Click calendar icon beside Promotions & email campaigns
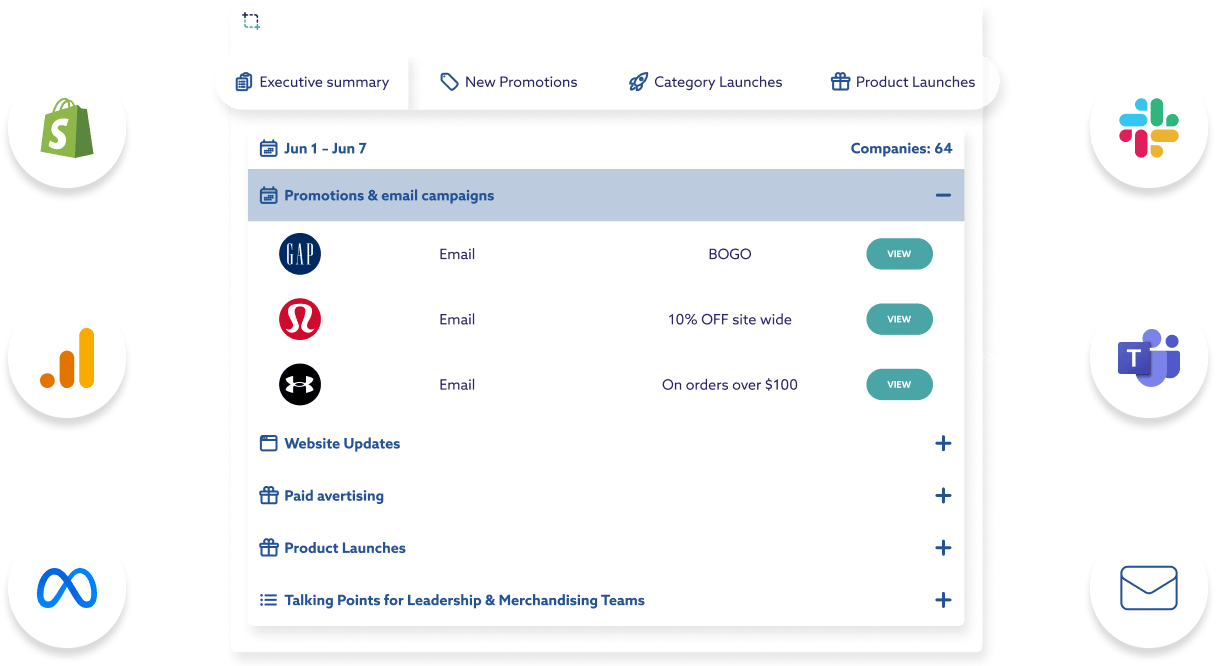Viewport: 1216px width, 666px height. pos(268,195)
